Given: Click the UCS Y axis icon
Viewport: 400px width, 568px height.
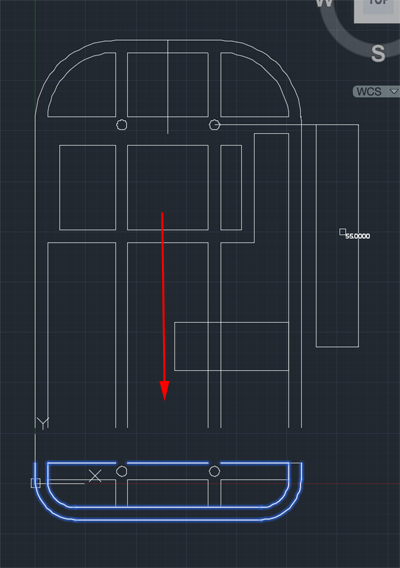Looking at the screenshot, I should 43,423.
